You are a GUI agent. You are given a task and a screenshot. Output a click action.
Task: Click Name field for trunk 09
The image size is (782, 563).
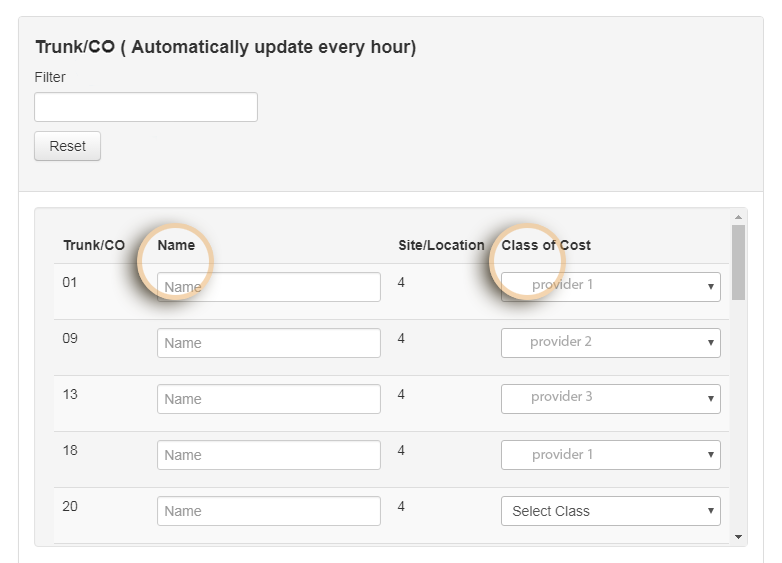[268, 343]
